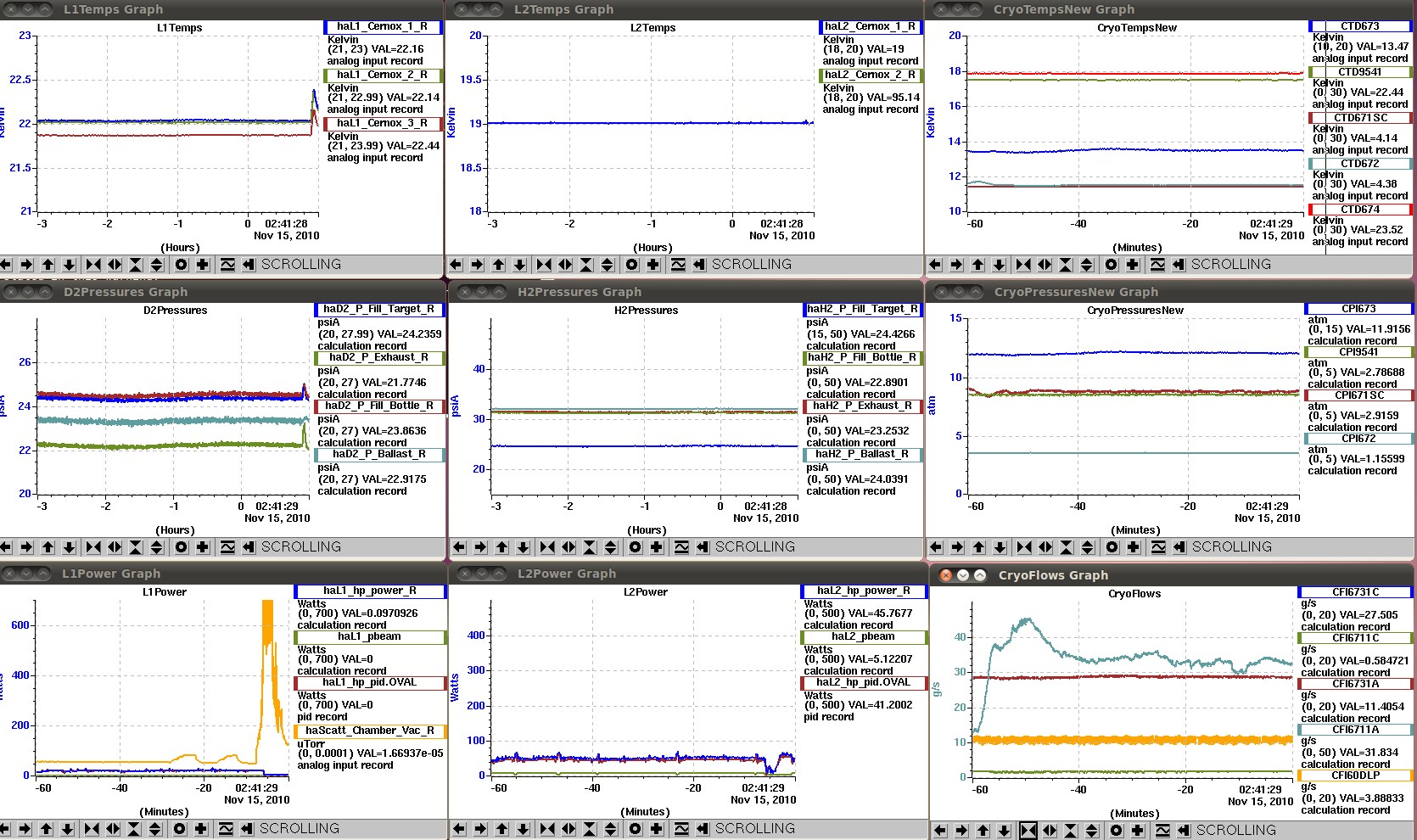Circle auto-scale icon in H2Pressures Graph toolbar
The height and width of the screenshot is (840, 1417).
pyautogui.click(x=635, y=547)
